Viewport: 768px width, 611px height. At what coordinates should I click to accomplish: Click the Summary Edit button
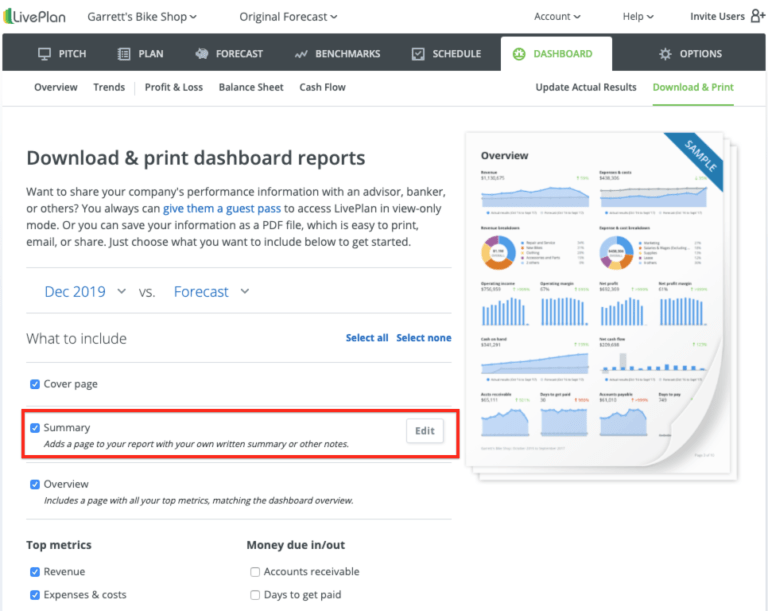pos(425,431)
